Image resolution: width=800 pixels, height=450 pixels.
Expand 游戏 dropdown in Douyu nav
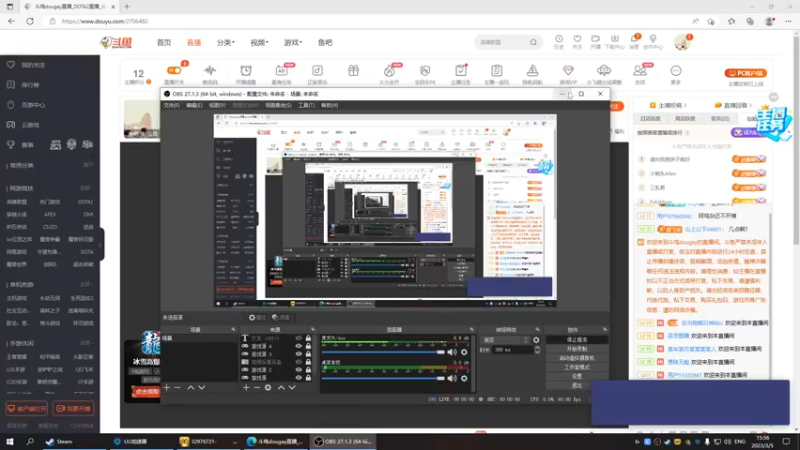pos(293,42)
